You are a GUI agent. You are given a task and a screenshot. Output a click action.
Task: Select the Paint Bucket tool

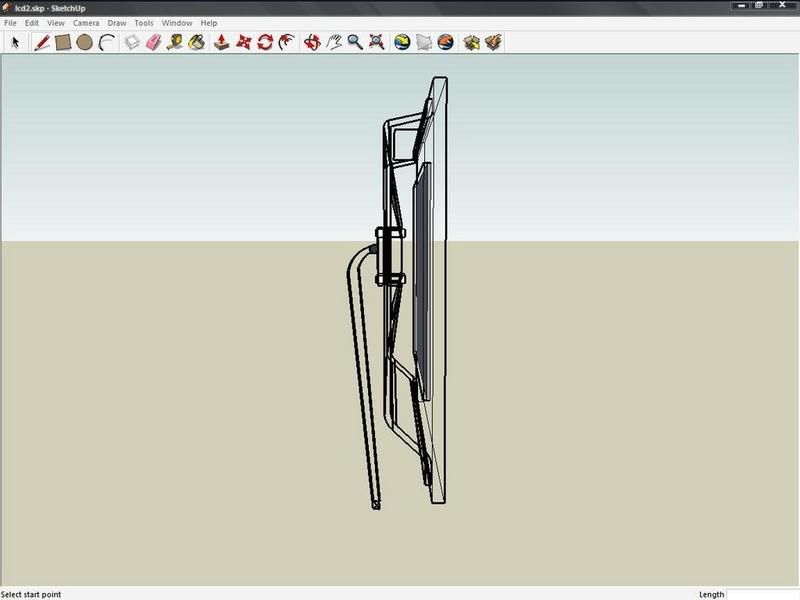click(x=197, y=42)
